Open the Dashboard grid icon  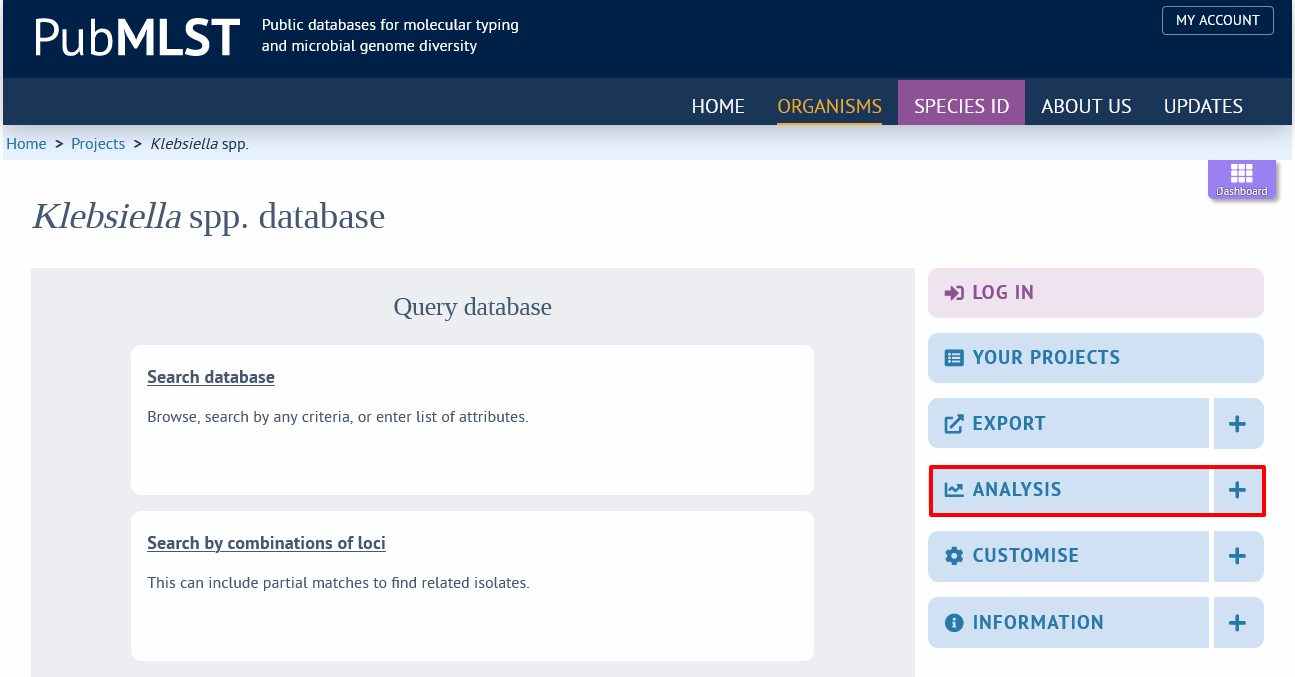pos(1242,173)
